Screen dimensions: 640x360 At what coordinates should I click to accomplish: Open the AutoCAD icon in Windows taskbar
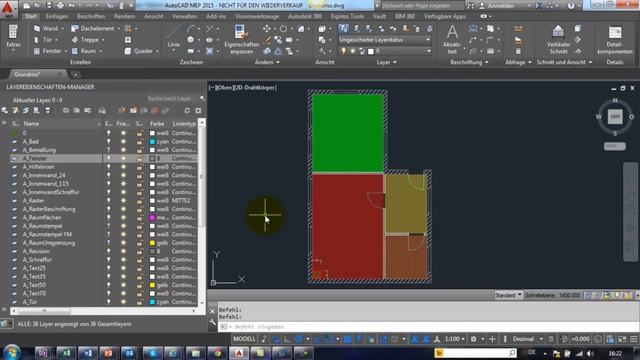click(x=239, y=353)
